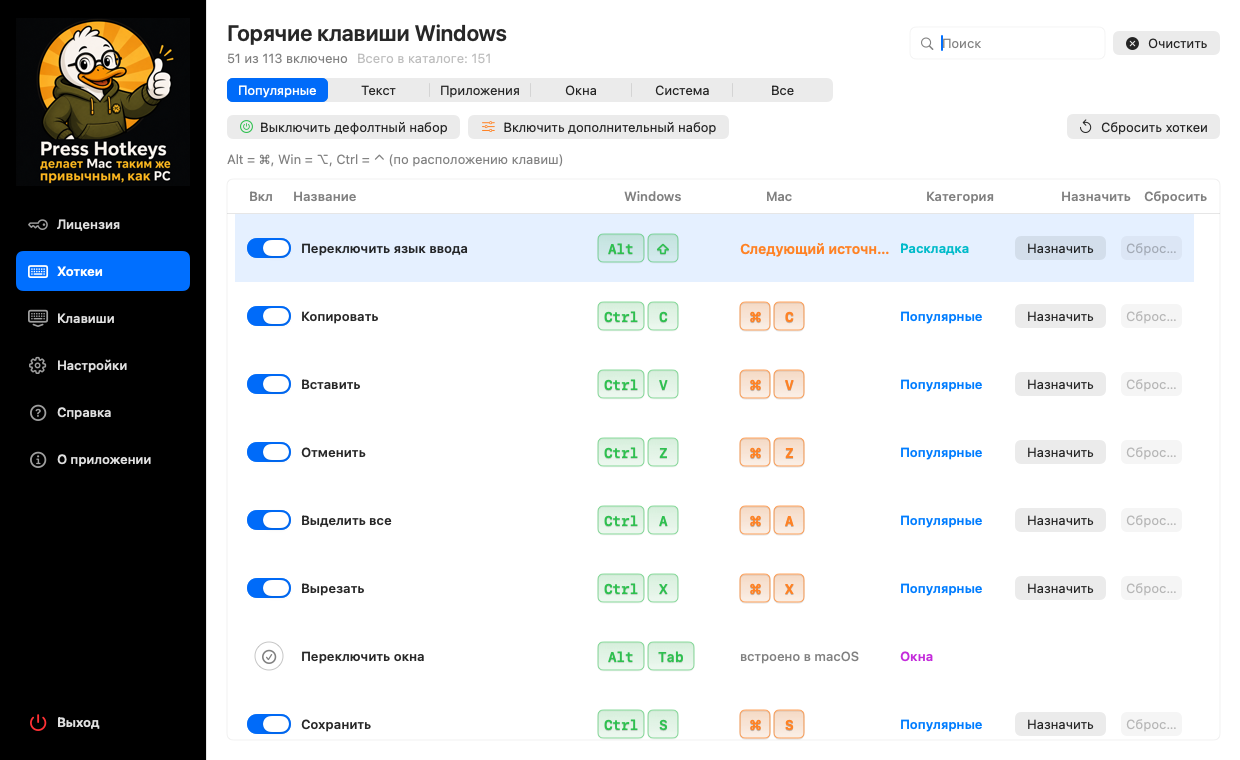Click the orange Z key badge for Отменить
This screenshot has height=760, width=1240.
click(x=789, y=452)
